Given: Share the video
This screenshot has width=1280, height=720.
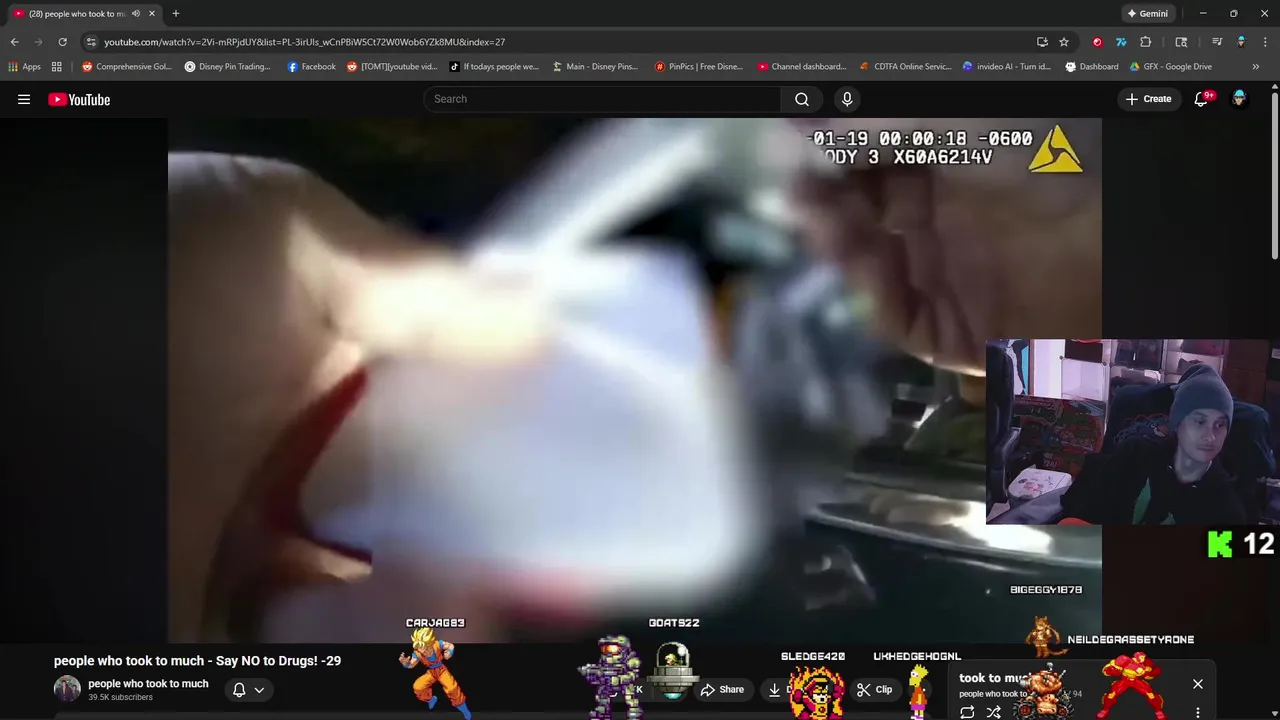Looking at the screenshot, I should pos(722,689).
